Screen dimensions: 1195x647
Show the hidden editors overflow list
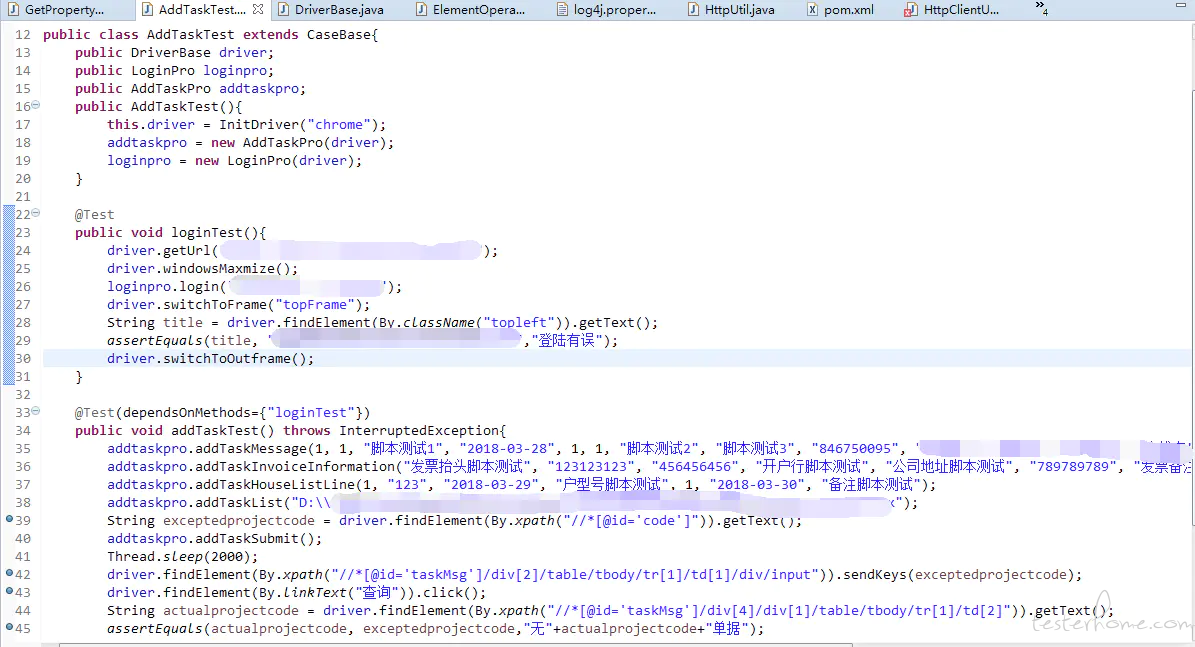click(1041, 8)
